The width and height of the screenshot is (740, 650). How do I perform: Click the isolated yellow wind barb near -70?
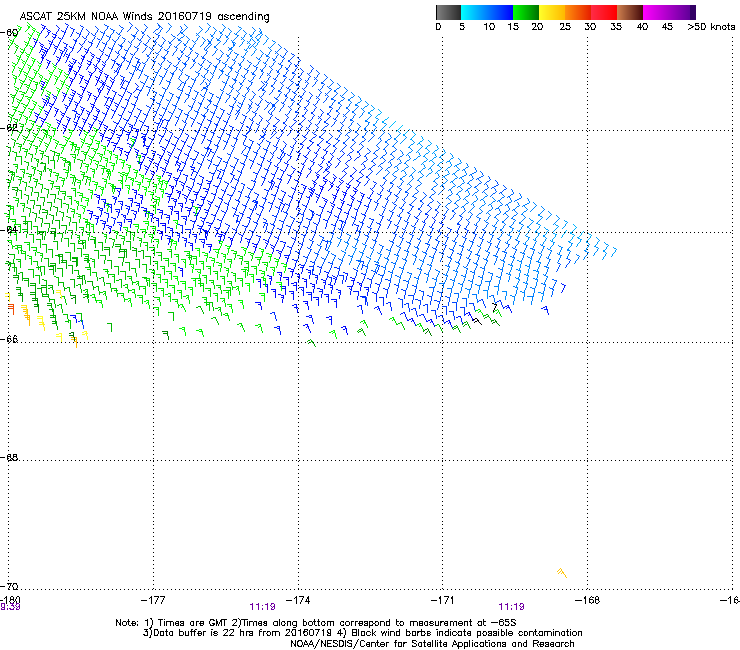point(562,573)
